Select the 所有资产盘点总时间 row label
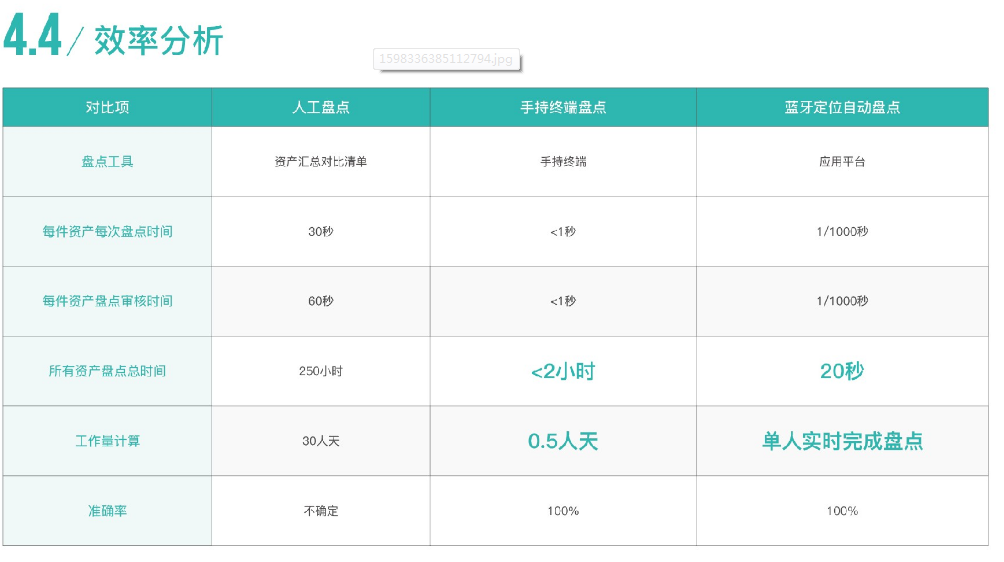1004x562 pixels. pyautogui.click(x=107, y=371)
